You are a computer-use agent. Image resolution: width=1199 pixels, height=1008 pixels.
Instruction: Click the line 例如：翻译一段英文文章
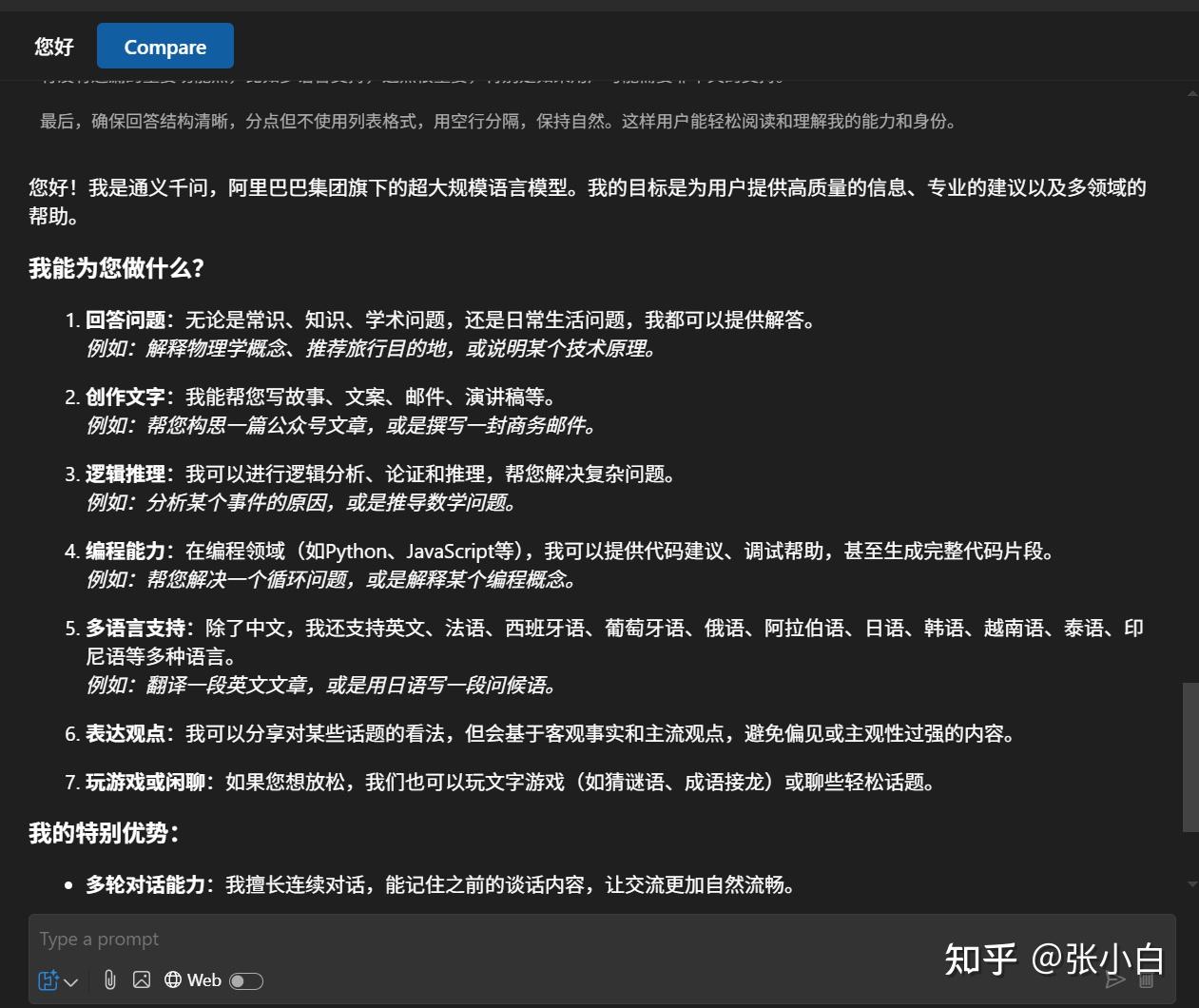point(322,686)
